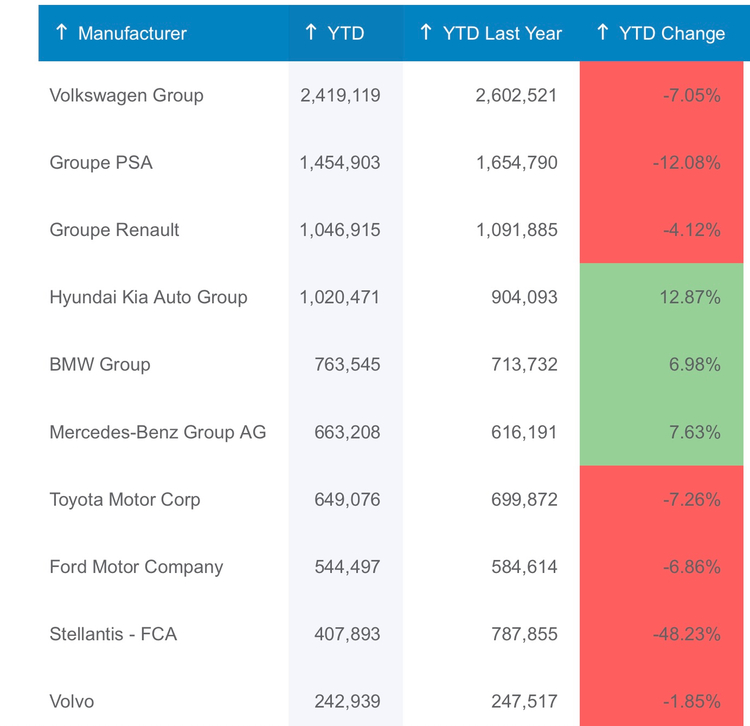750x726 pixels.
Task: Click the sort arrow beside YTD Last Year
Action: (426, 33)
